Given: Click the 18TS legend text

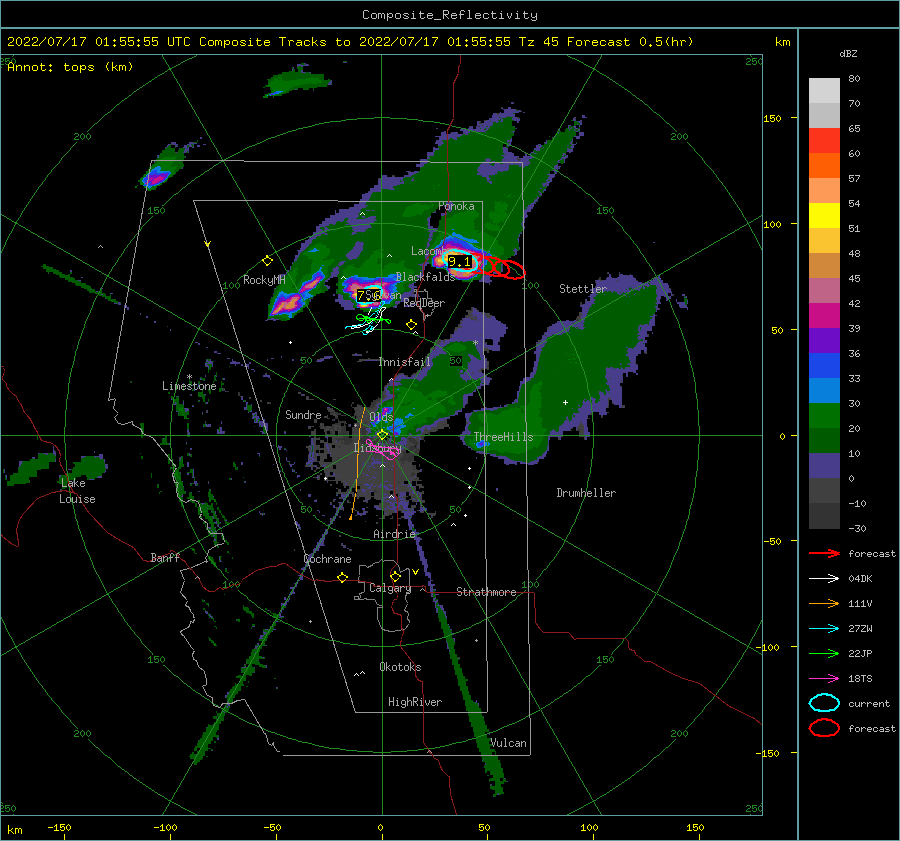Looking at the screenshot, I should [860, 679].
